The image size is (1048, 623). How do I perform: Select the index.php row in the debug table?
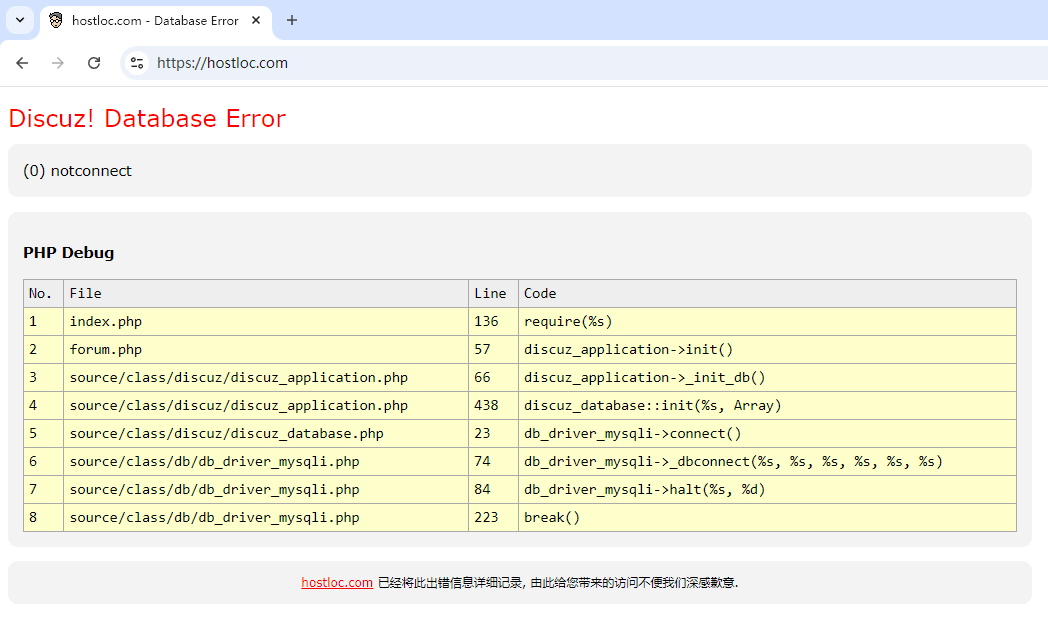(103, 321)
